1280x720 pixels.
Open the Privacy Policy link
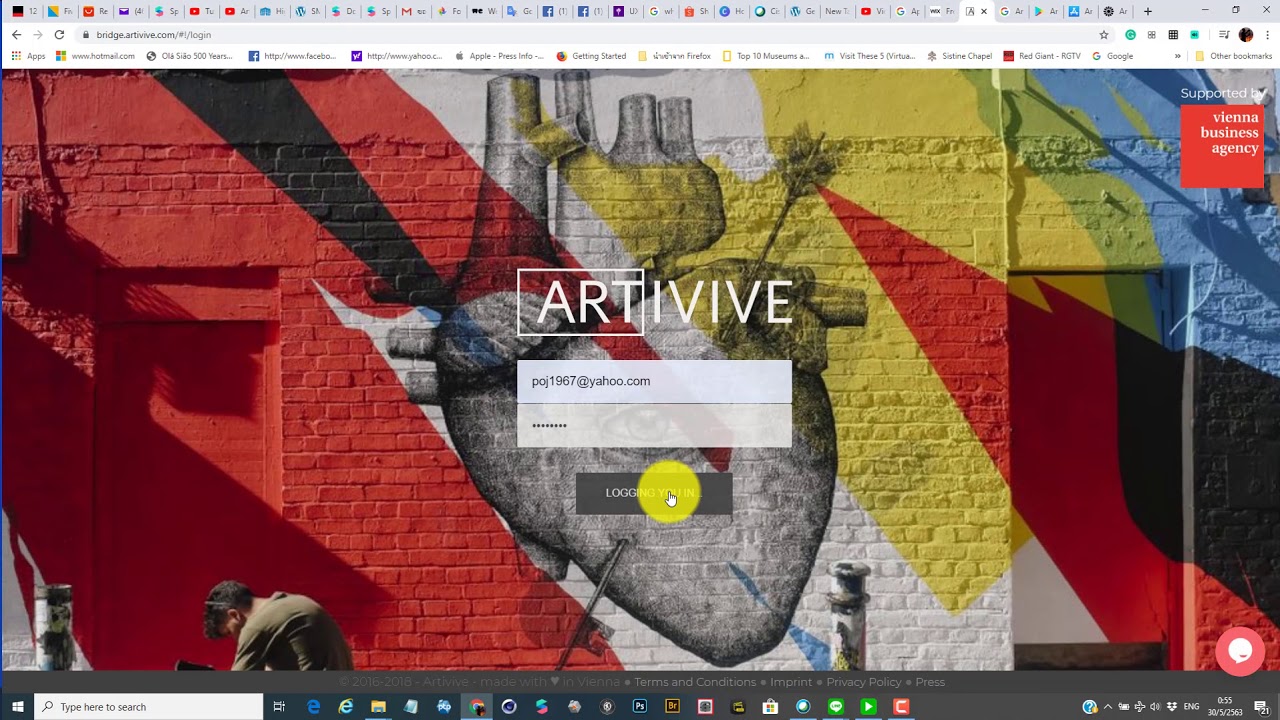tap(864, 682)
